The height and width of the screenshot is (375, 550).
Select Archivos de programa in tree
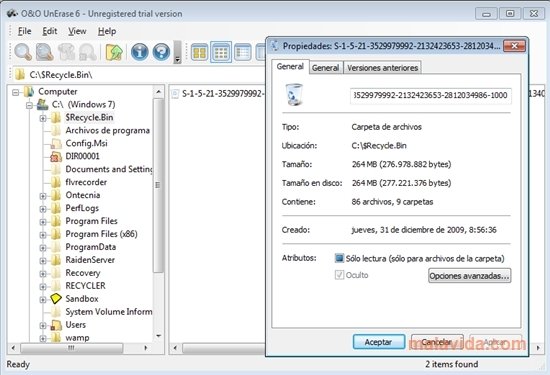[107, 130]
